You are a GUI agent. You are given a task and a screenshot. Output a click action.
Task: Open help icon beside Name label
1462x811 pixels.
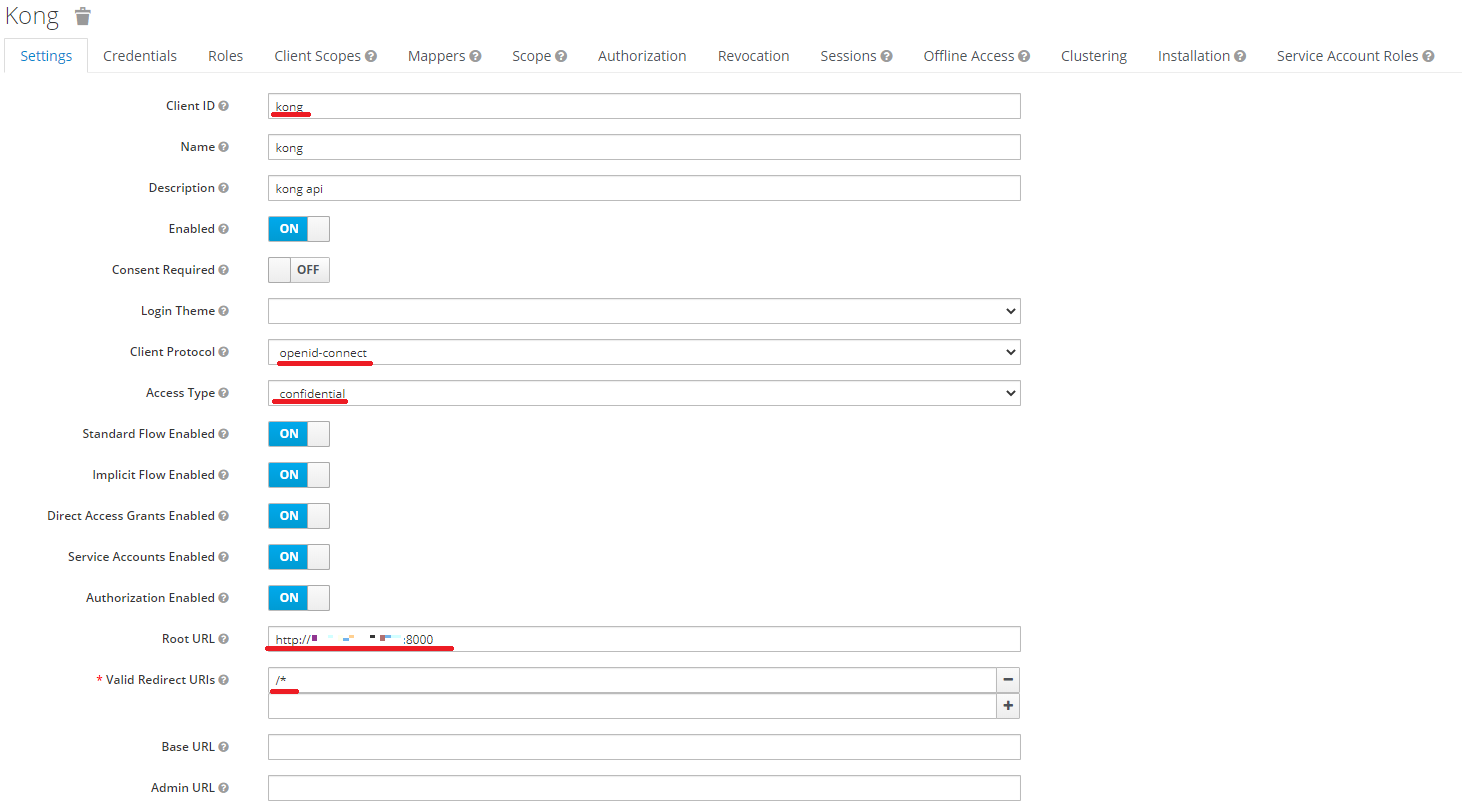[x=224, y=147]
